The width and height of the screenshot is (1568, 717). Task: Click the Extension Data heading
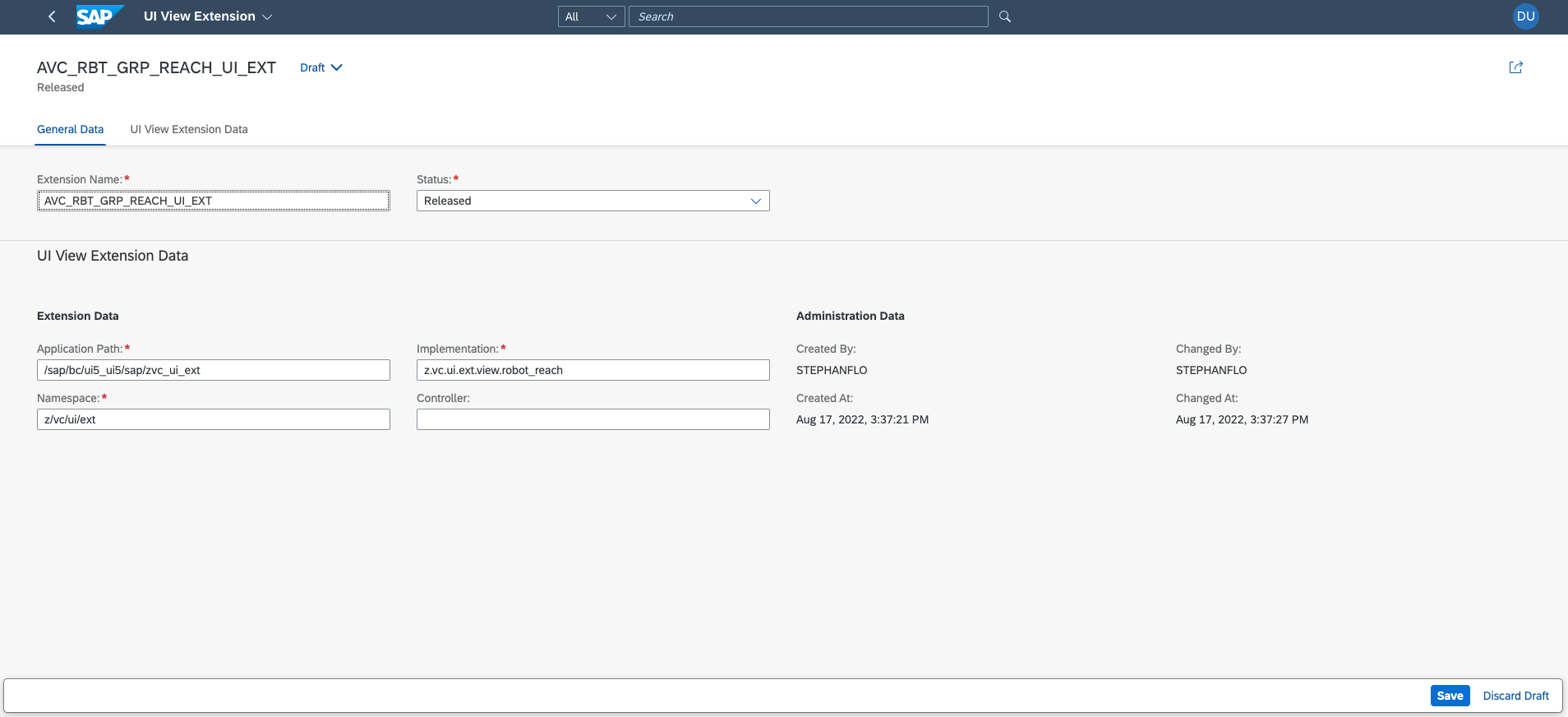click(x=77, y=316)
